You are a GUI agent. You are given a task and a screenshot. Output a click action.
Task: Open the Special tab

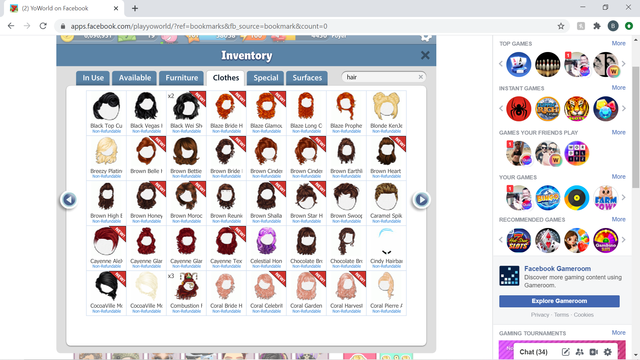click(266, 78)
